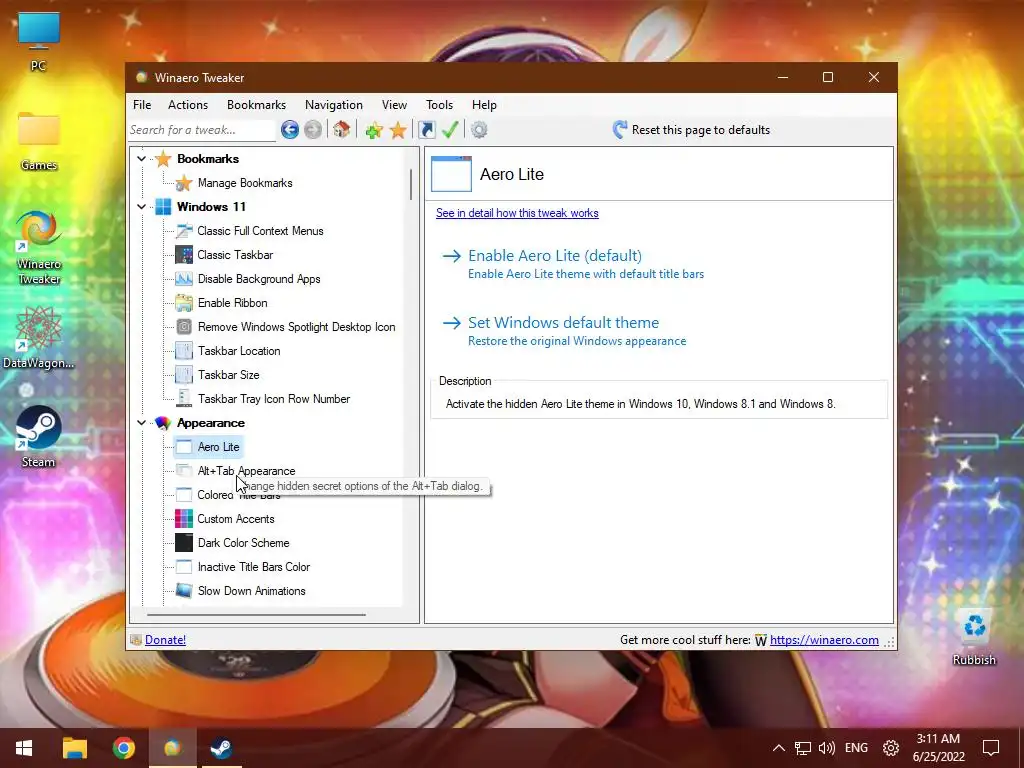This screenshot has width=1024, height=768.
Task: Select Alt+Tab Appearance in the tree
Action: click(x=246, y=471)
